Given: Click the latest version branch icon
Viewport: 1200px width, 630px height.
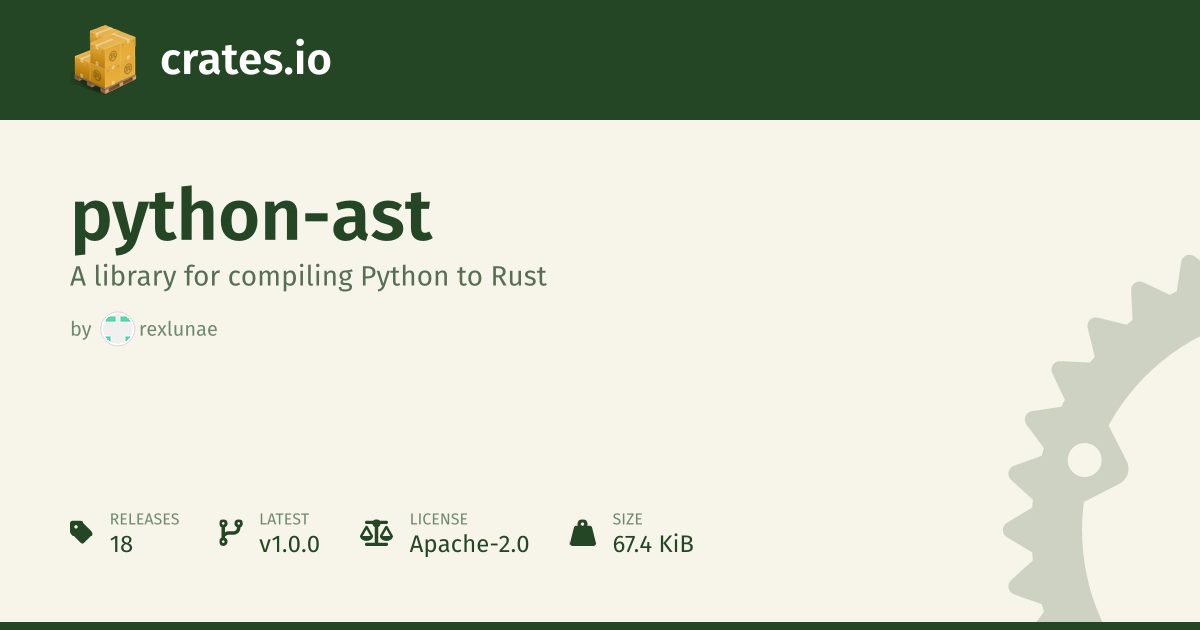Looking at the screenshot, I should coord(230,532).
